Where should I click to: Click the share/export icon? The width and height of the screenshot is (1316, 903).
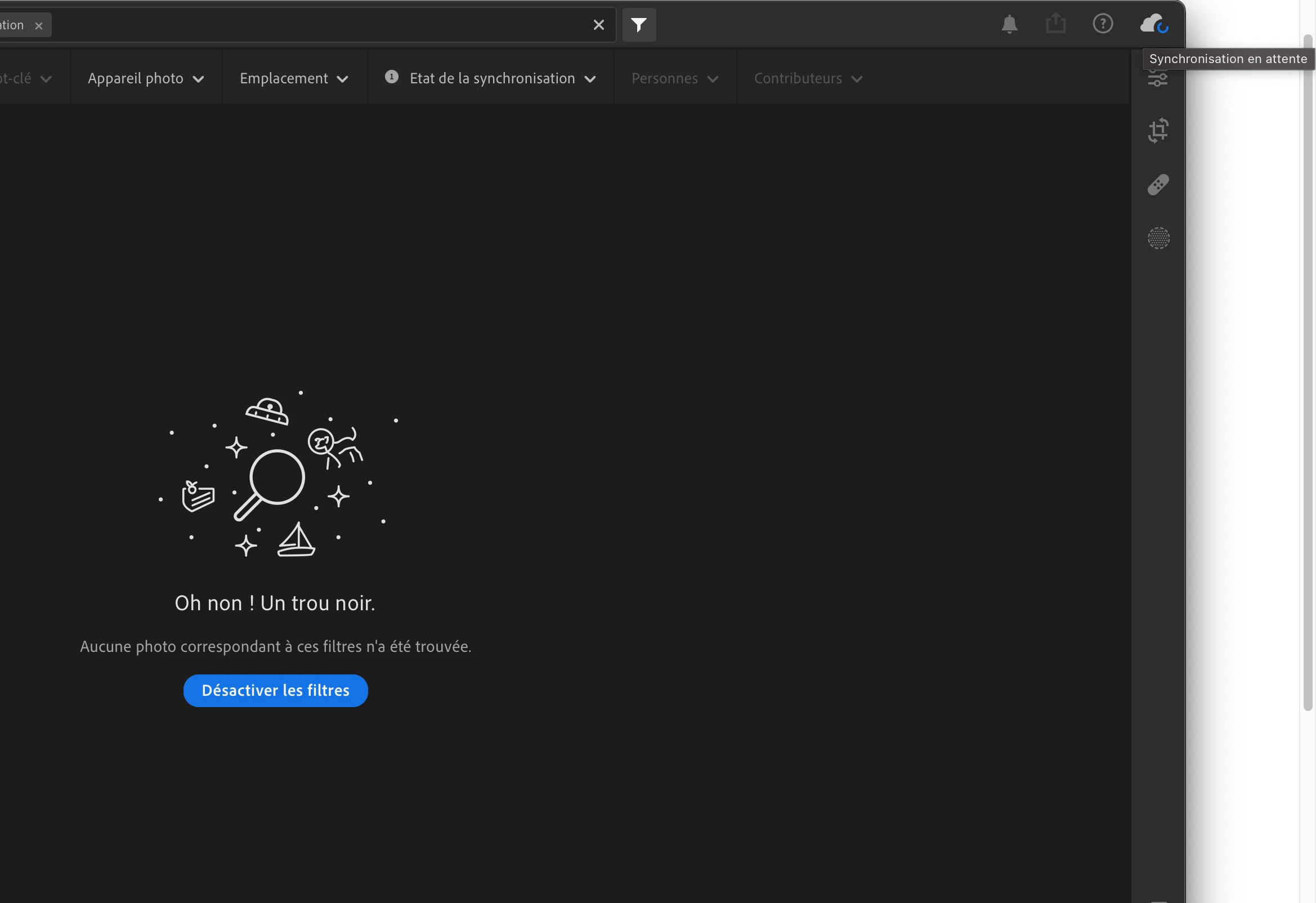pos(1055,24)
